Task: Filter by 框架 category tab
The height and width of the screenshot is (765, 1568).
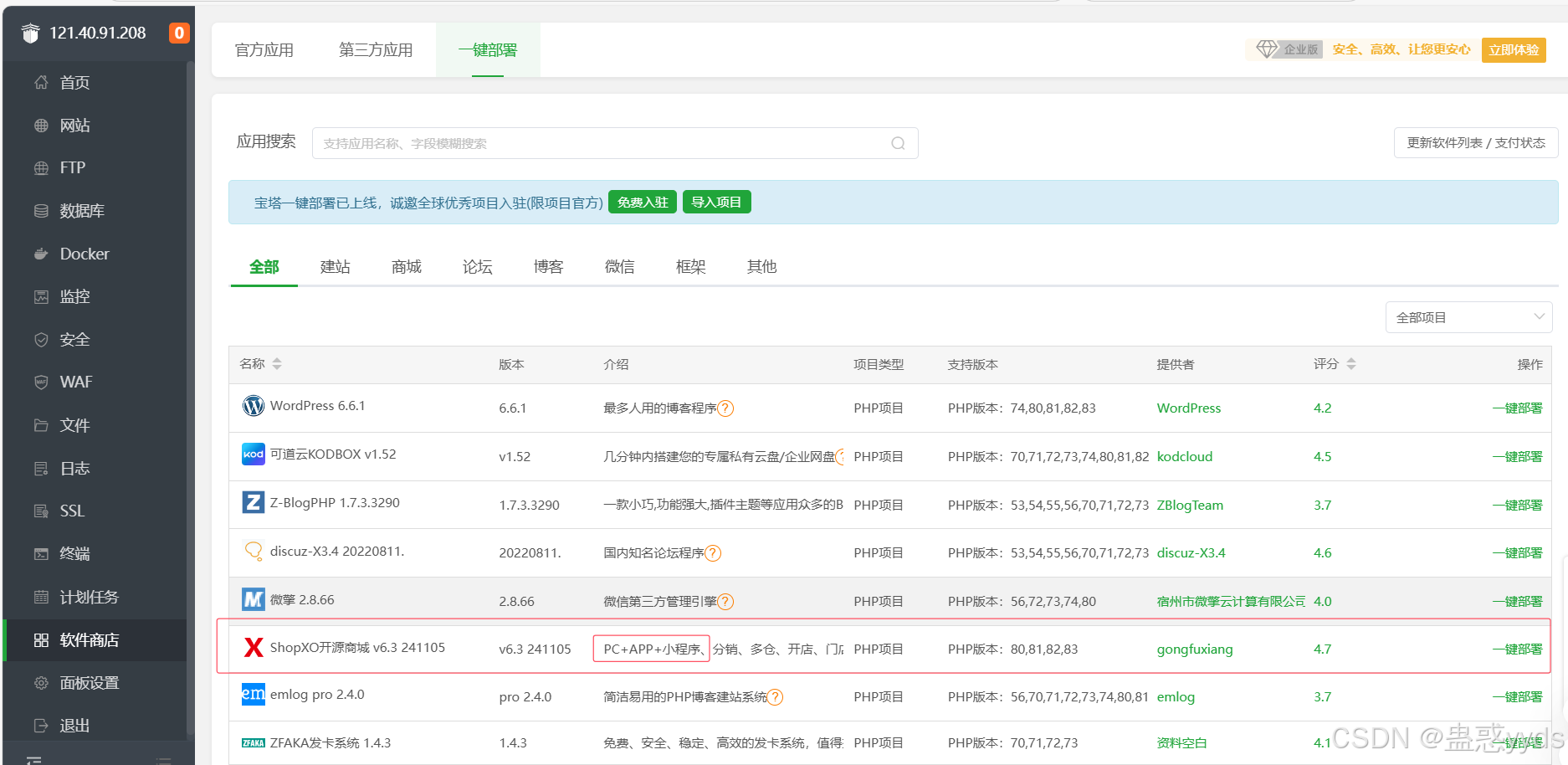Action: click(690, 267)
